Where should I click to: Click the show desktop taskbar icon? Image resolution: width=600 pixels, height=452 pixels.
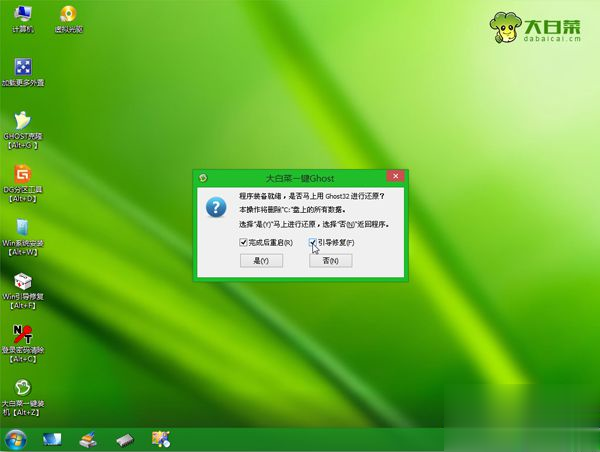[x=52, y=439]
